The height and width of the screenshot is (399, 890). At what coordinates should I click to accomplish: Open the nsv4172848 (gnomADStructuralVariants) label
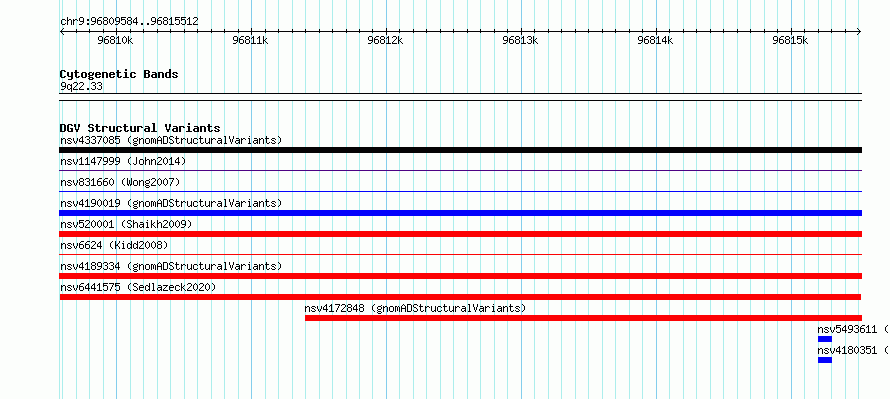click(x=415, y=308)
